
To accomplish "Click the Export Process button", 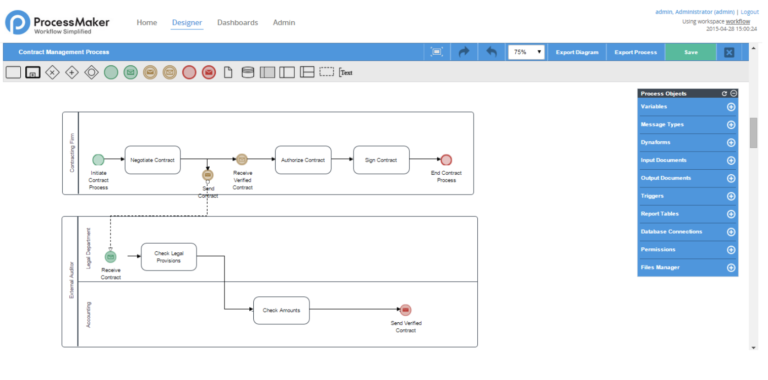I will (635, 52).
